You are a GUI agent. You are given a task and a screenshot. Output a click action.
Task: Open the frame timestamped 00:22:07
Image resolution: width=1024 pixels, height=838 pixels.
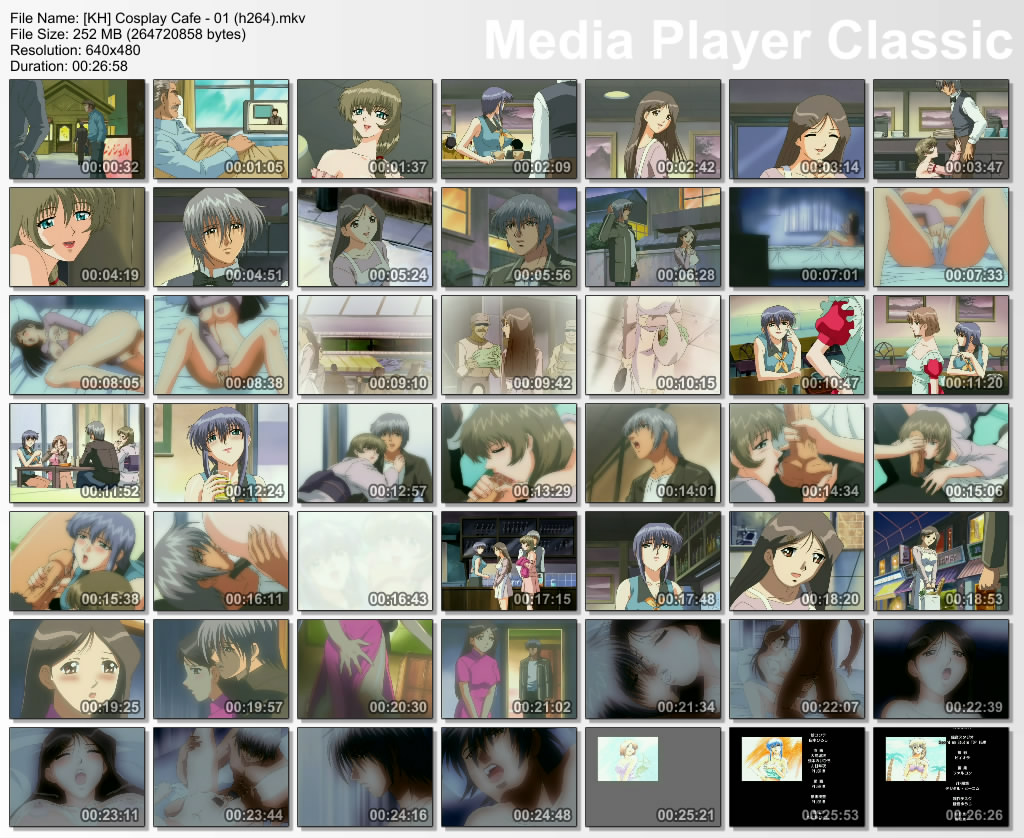797,669
